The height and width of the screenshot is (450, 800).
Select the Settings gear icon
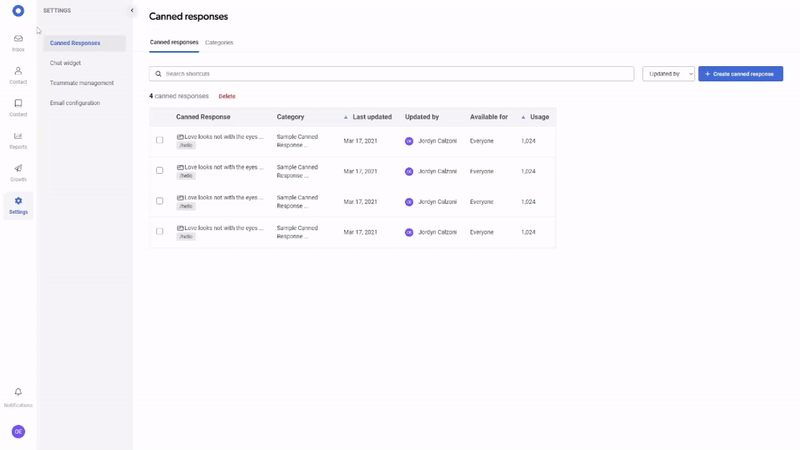point(18,201)
